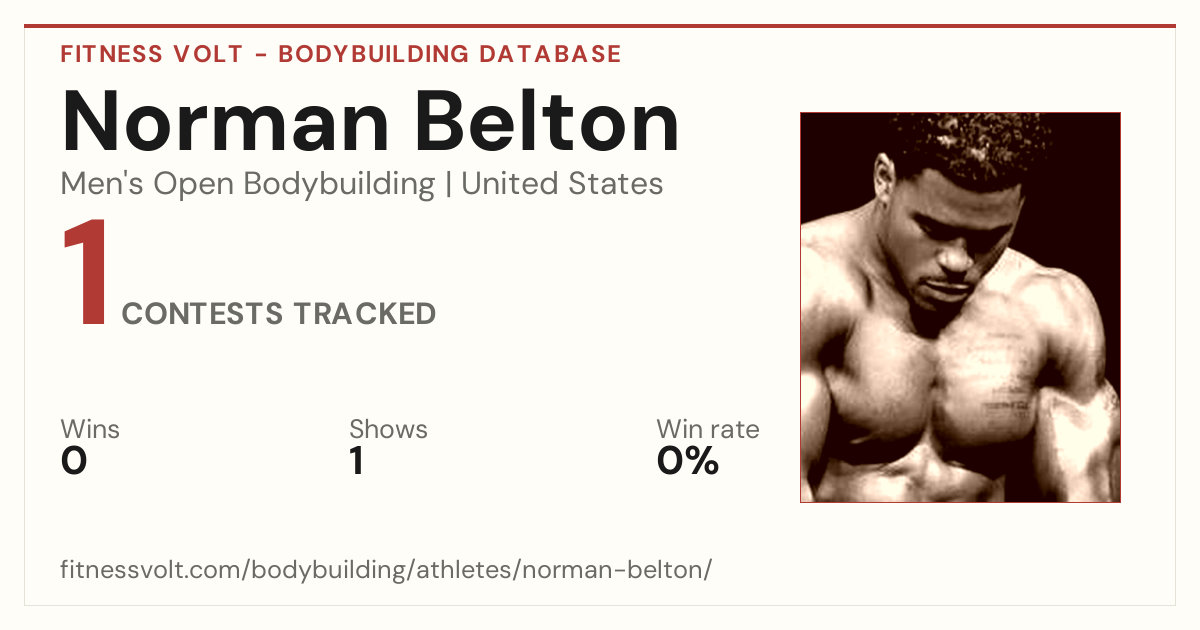Click the large red number 1
Viewport: 1200px width, 630px height.
click(86, 275)
